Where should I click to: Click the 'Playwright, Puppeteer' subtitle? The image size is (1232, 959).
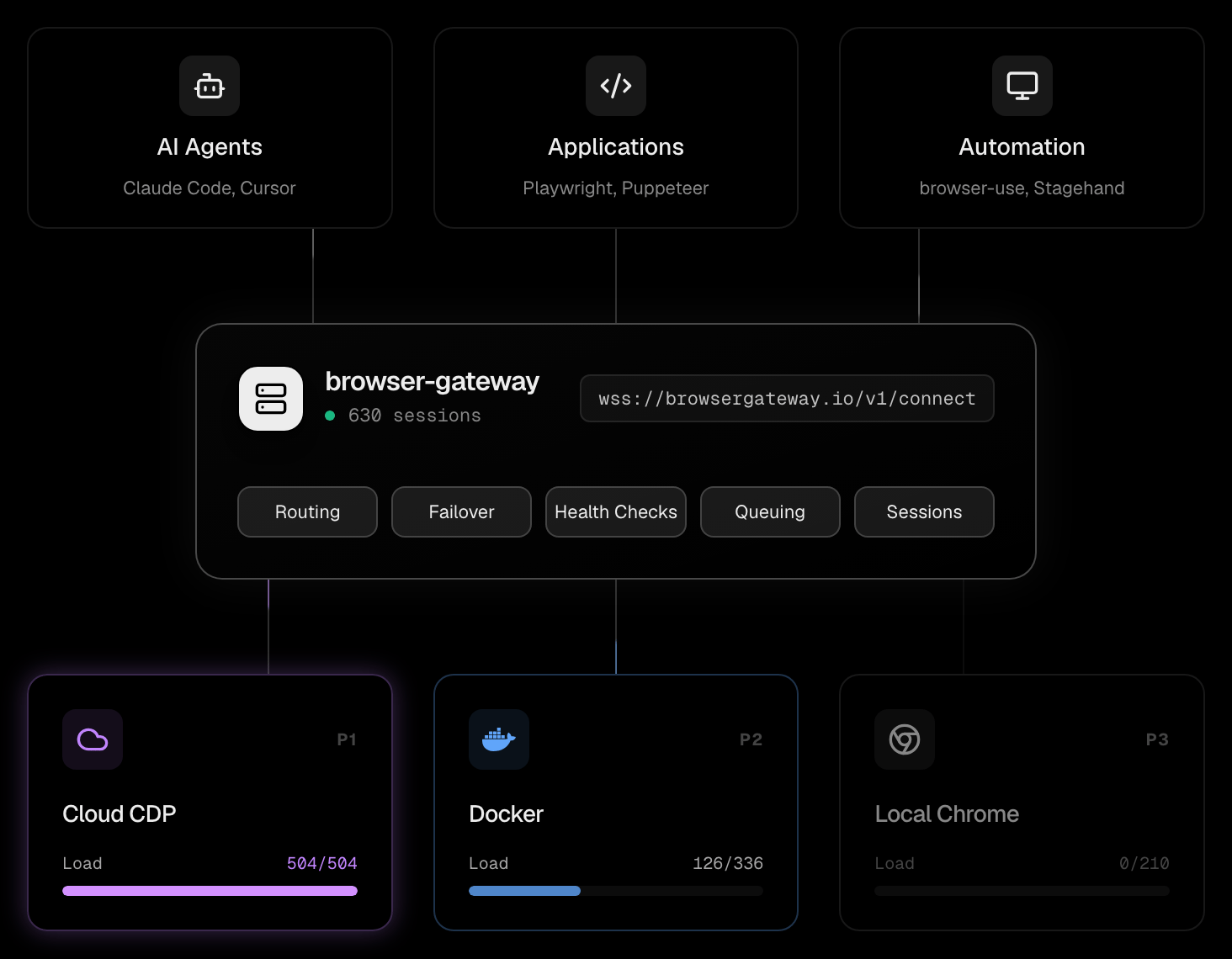616,188
